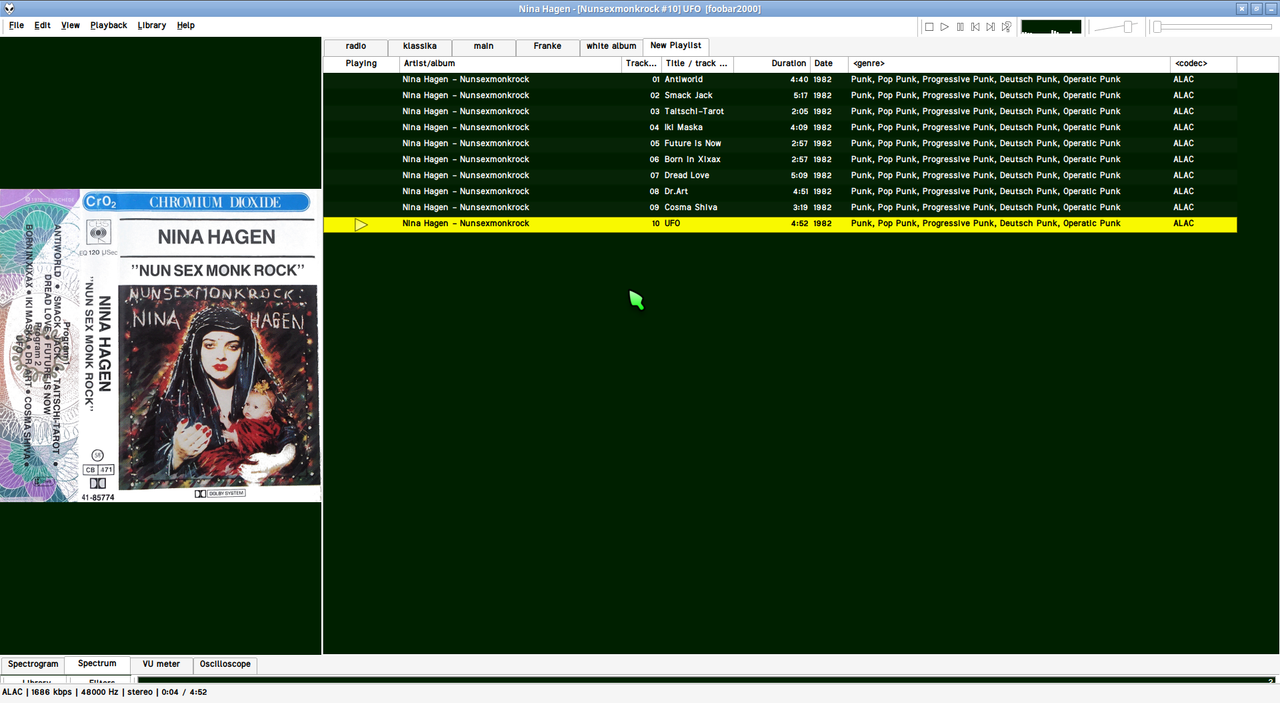This screenshot has height=703, width=1280.
Task: Click the window title bar text
Action: 640,8
